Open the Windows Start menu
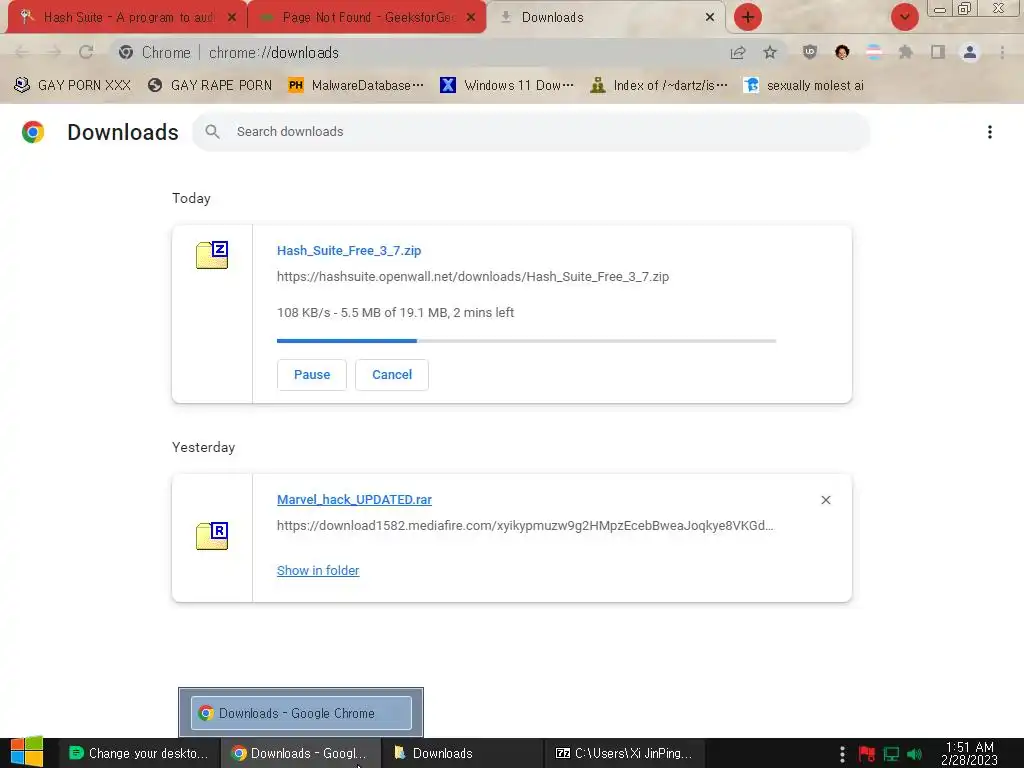Screen dimensions: 1024x768 tap(27, 753)
